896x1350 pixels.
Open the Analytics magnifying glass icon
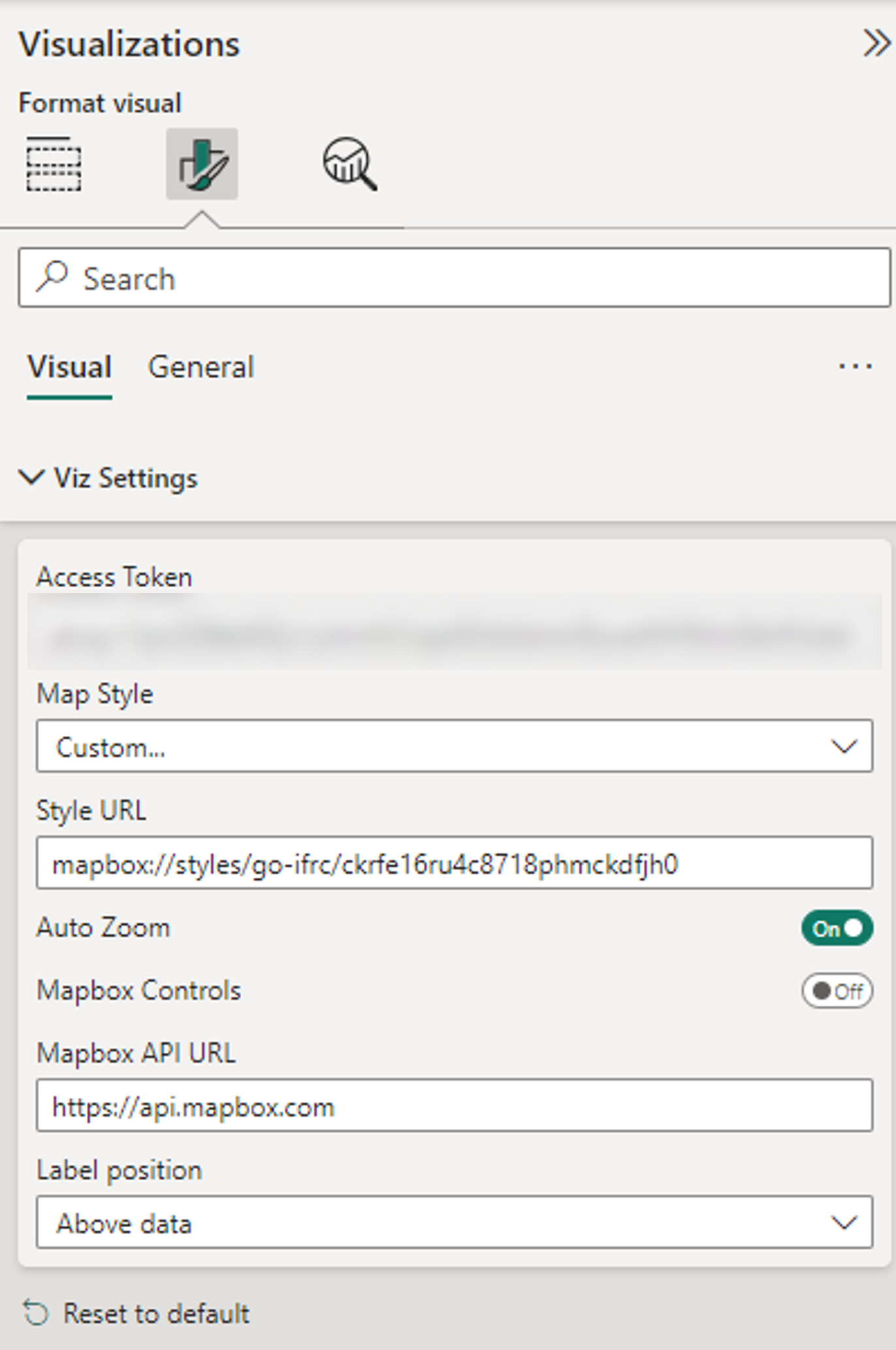[349, 164]
